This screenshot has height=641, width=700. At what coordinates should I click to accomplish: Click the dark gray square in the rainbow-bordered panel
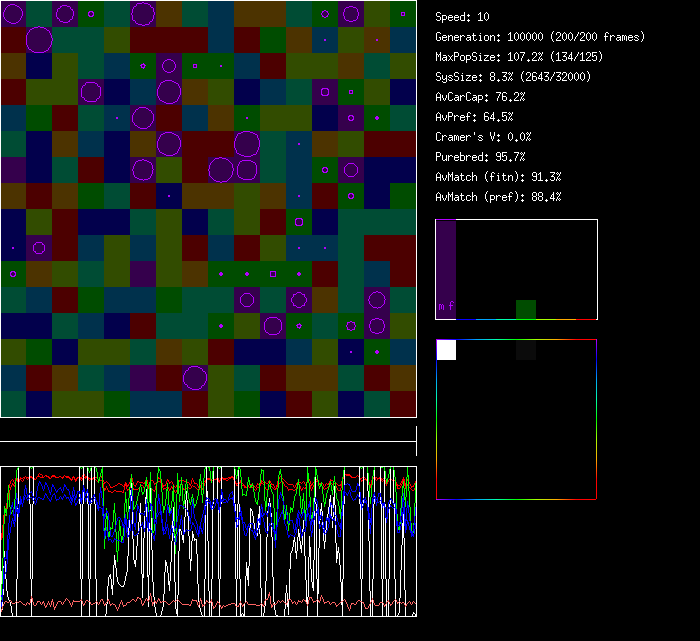pyautogui.click(x=526, y=351)
